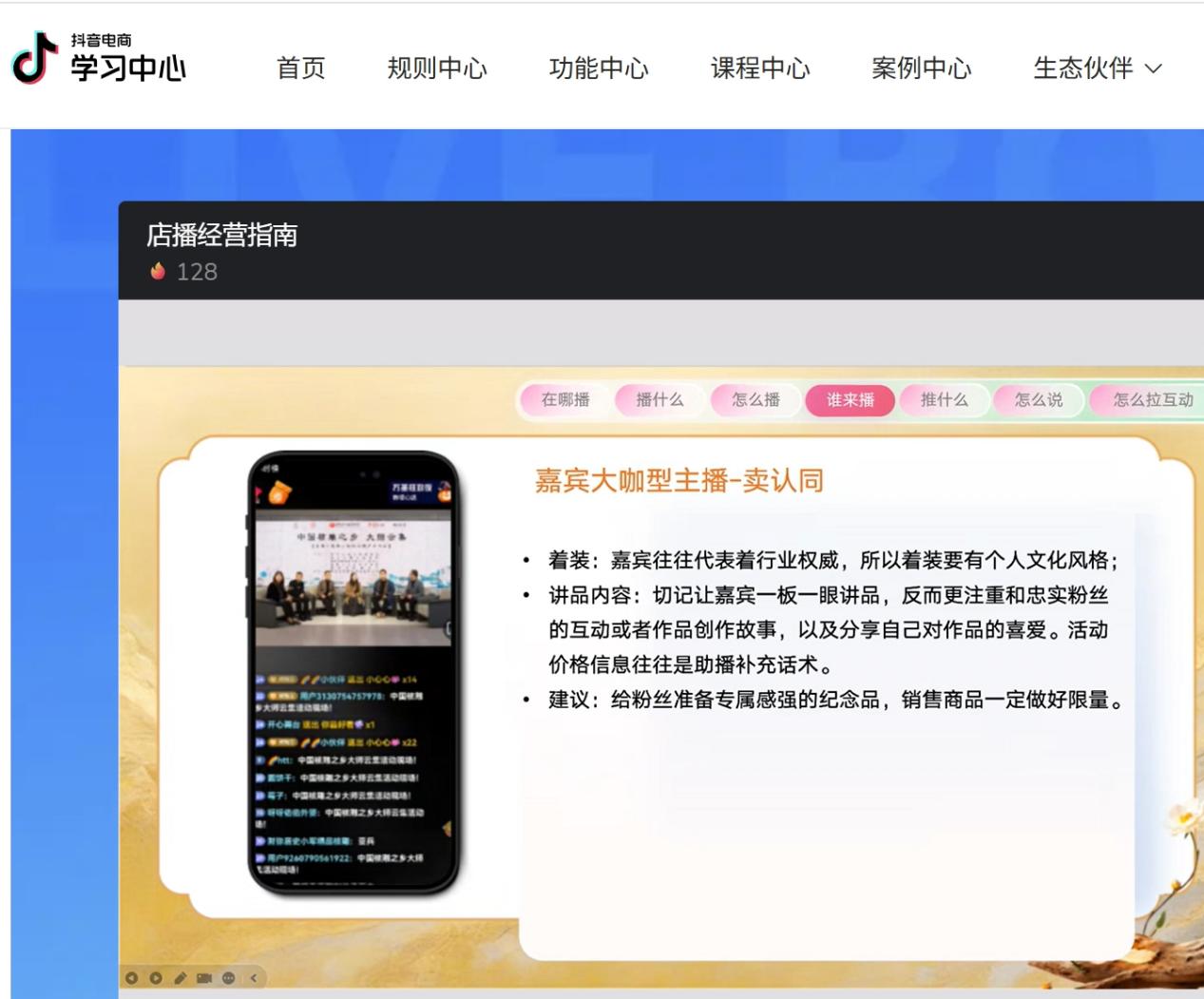Viewport: 1204px width, 999px height.
Task: Click the video camera icon in player toolbar
Action: (203, 978)
